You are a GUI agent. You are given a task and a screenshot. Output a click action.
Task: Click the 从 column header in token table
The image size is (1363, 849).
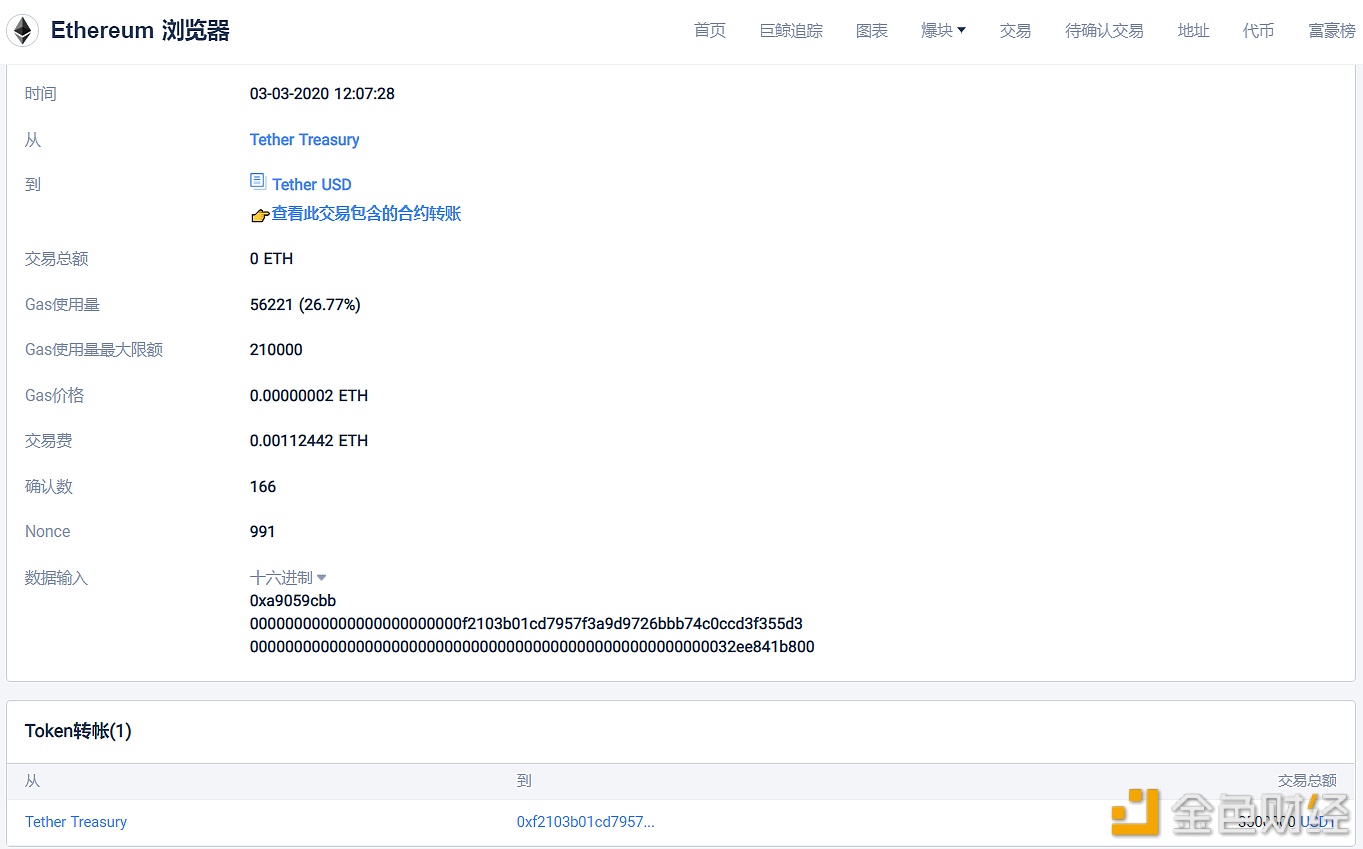[32, 781]
